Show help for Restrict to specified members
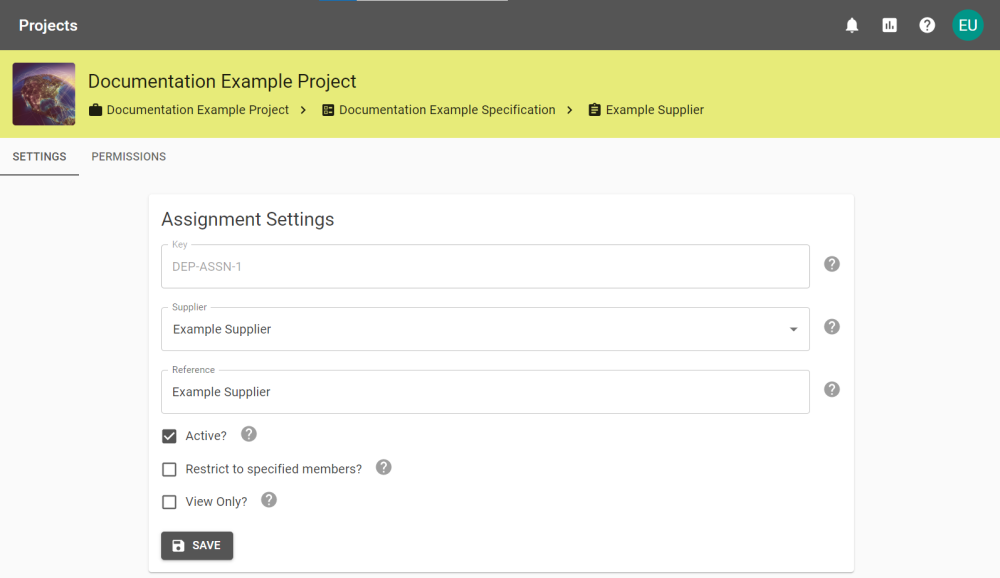The width and height of the screenshot is (1000, 578). (x=383, y=467)
